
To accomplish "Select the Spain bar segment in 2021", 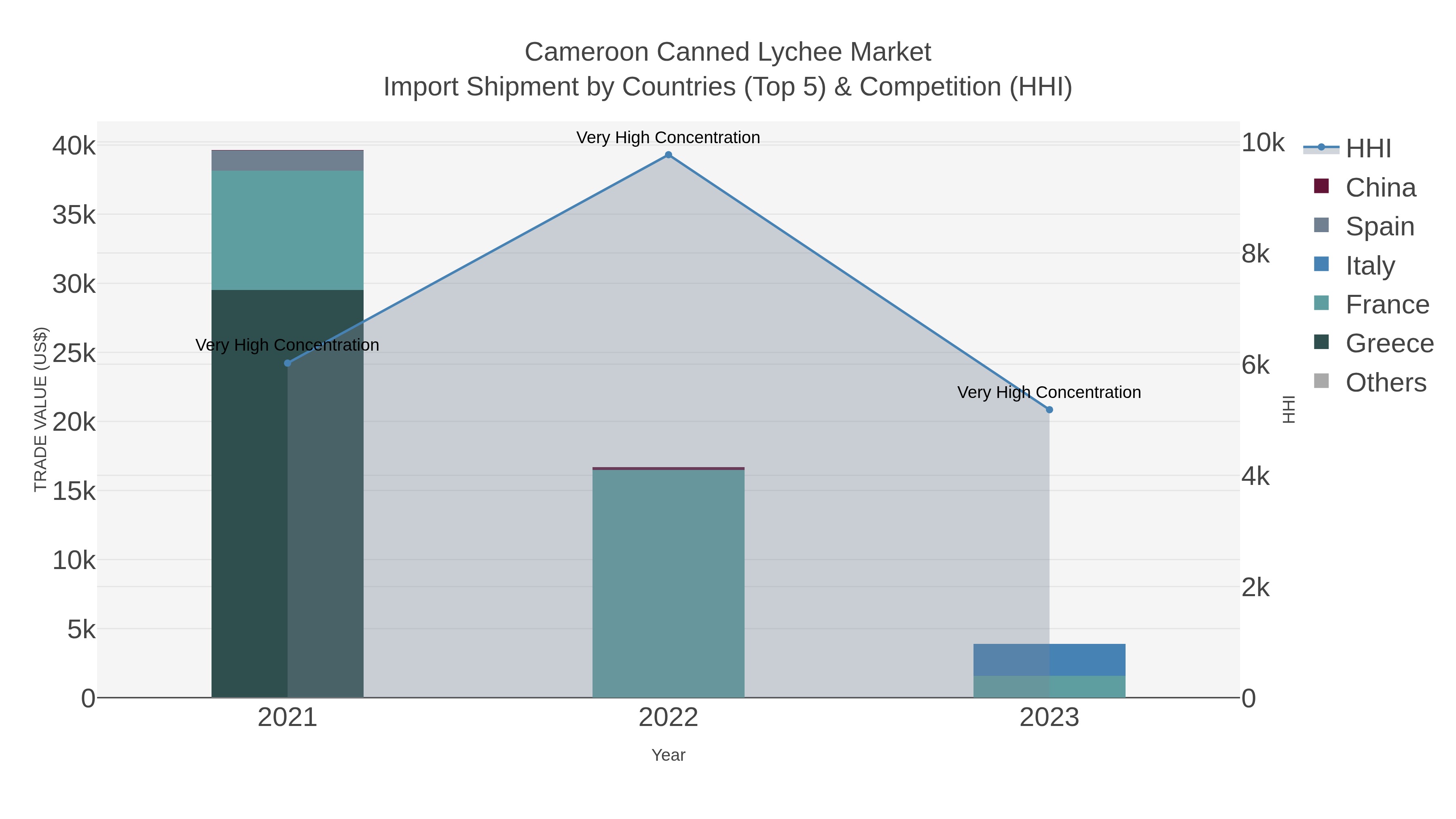I will [x=287, y=161].
